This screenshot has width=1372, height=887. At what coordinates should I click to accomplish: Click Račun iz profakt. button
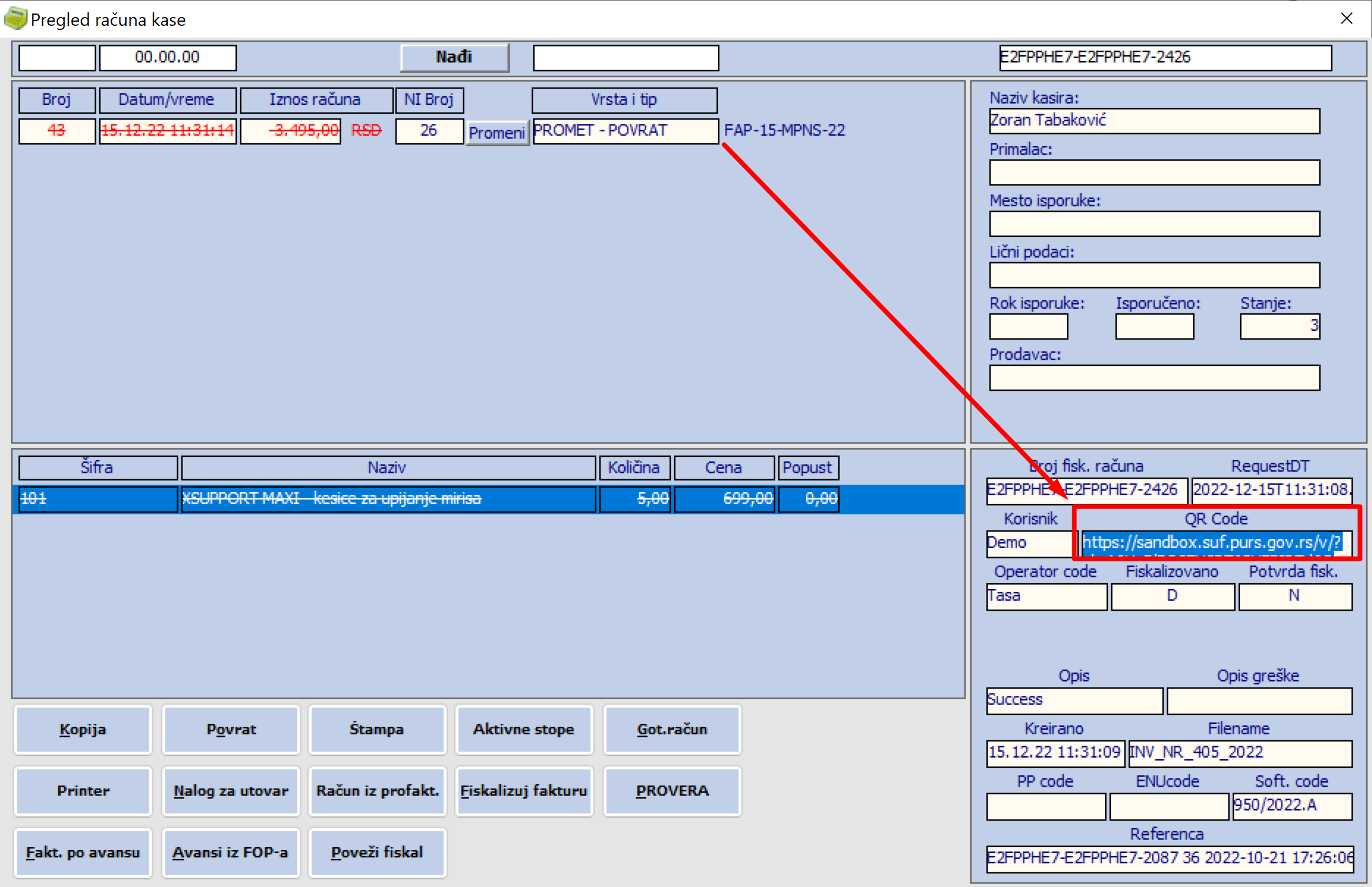coord(377,791)
